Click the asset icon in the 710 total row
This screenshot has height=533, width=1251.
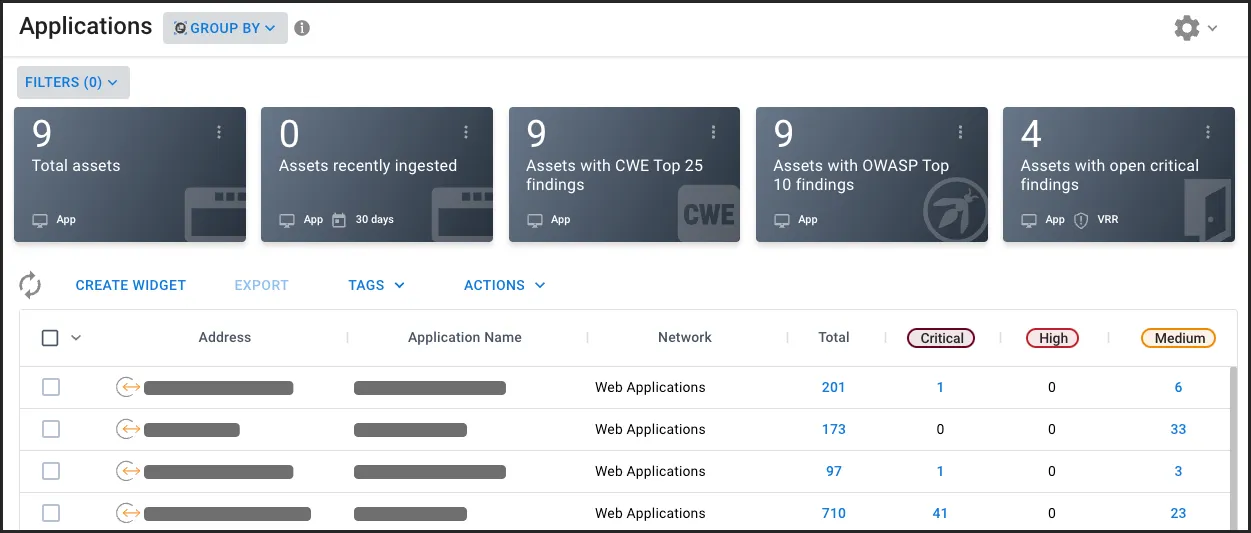(128, 513)
